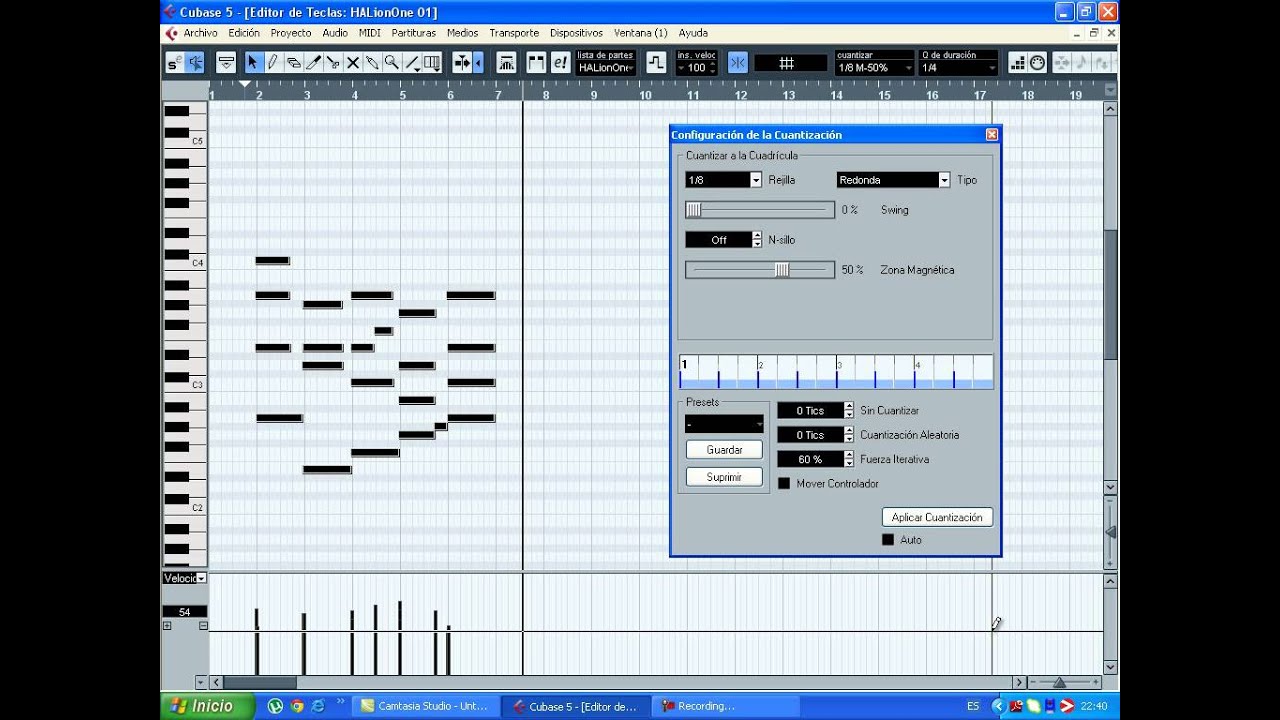Click the Cubase icon in the menu bar

tap(172, 33)
